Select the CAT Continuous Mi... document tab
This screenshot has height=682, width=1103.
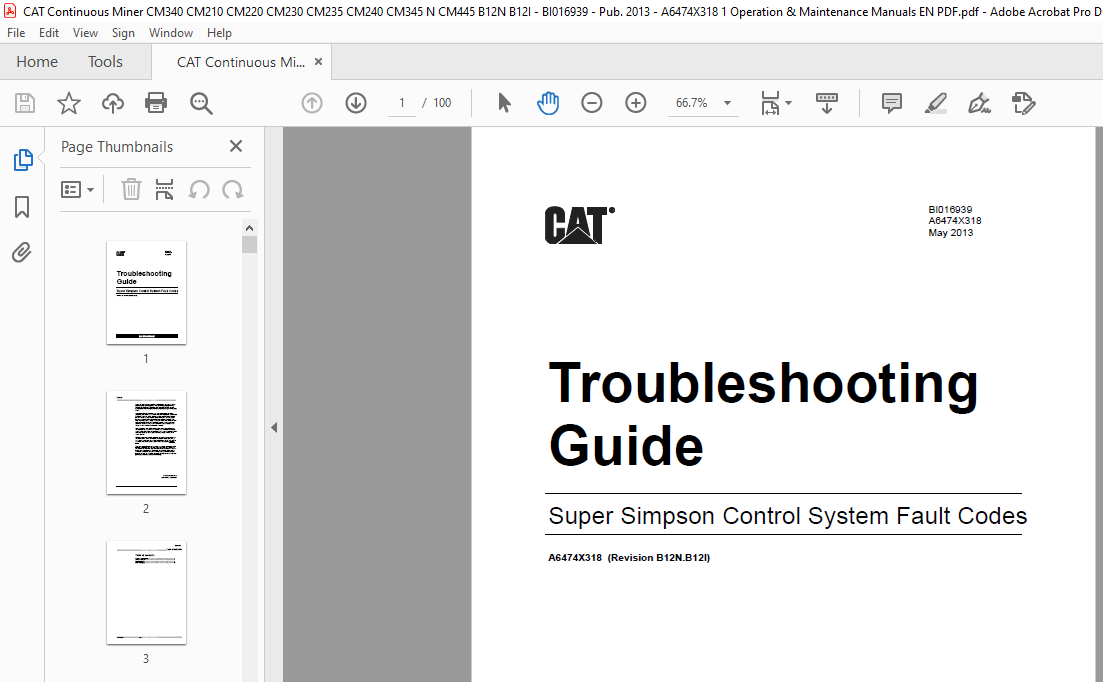241,62
